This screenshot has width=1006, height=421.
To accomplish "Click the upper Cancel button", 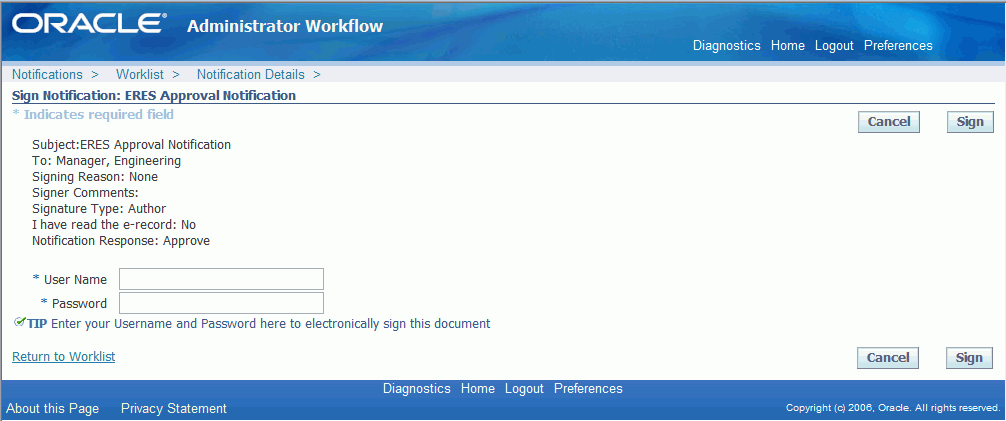I will click(x=889, y=122).
